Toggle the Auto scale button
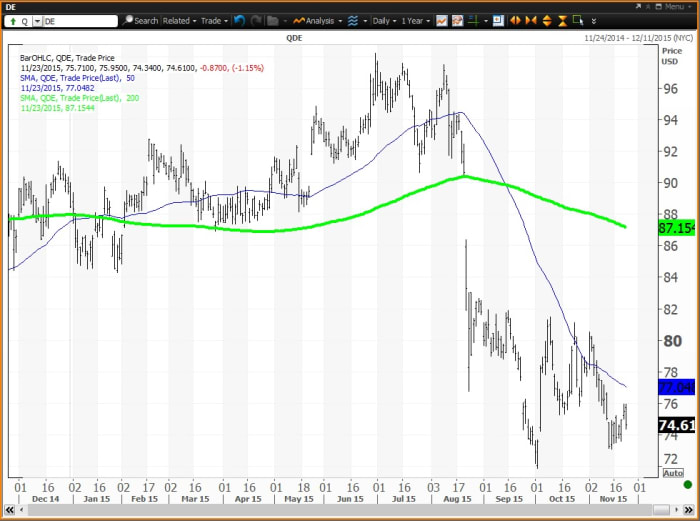 [673, 472]
